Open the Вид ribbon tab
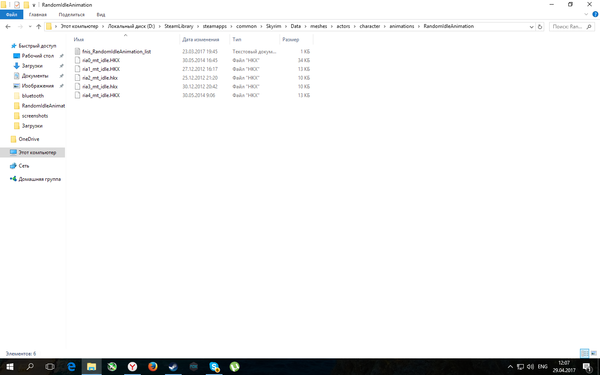Screen dimensions: 600x375 click(x=101, y=15)
